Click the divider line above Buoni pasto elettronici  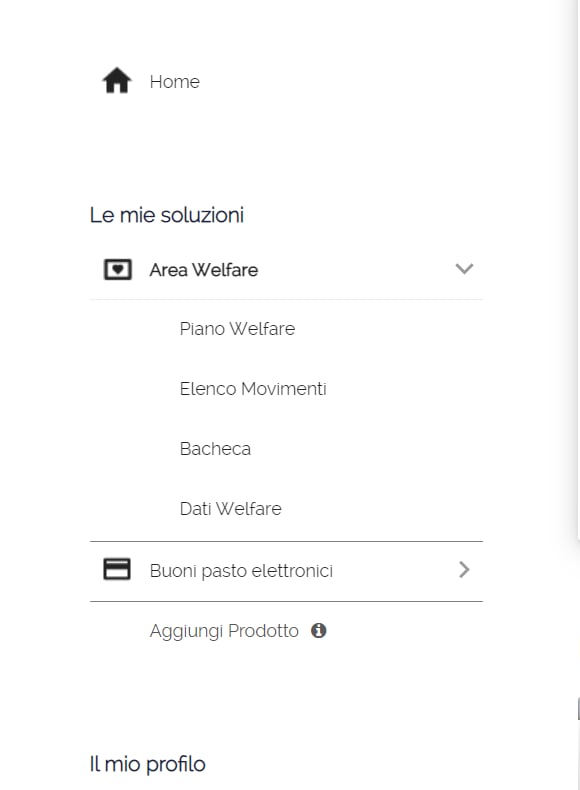click(x=286, y=542)
